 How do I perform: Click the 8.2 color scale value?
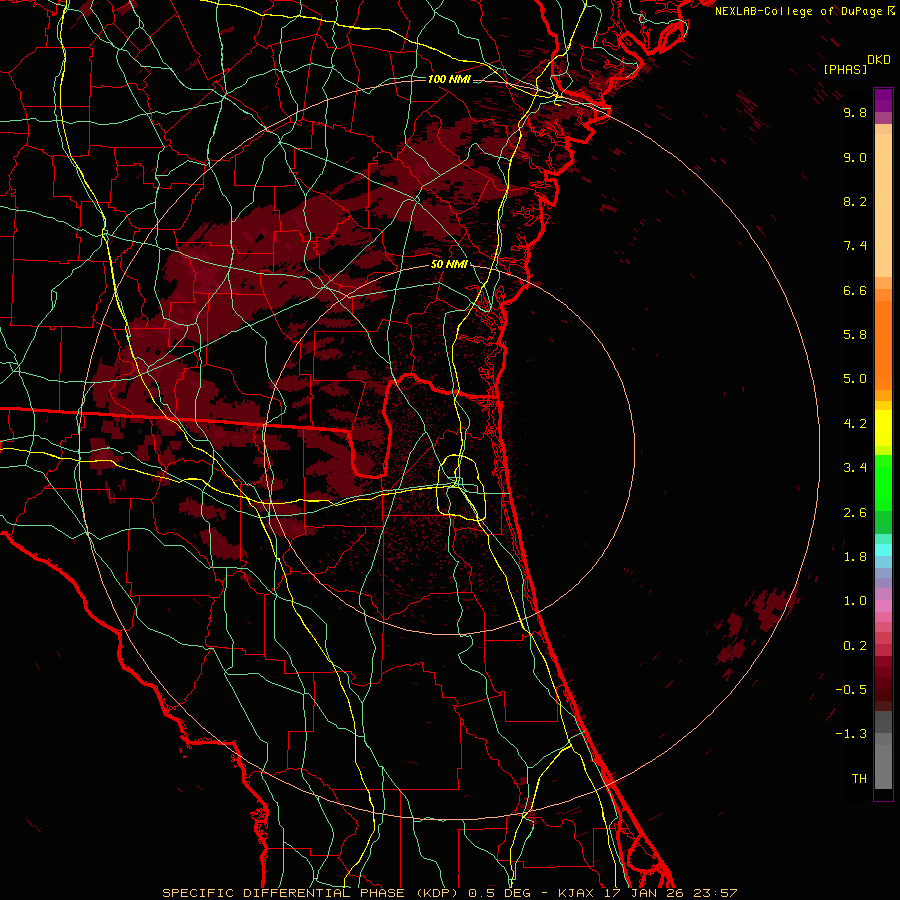[855, 201]
